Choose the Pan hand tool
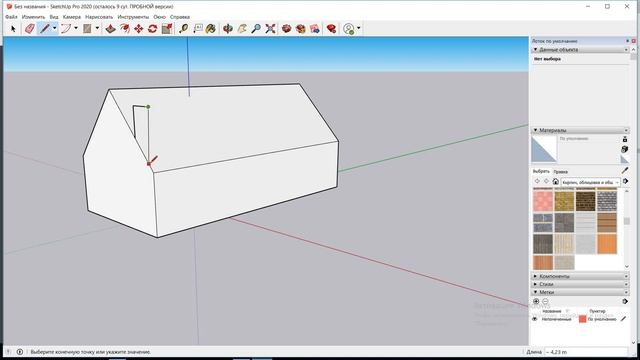This screenshot has height=360, width=640. [x=242, y=29]
